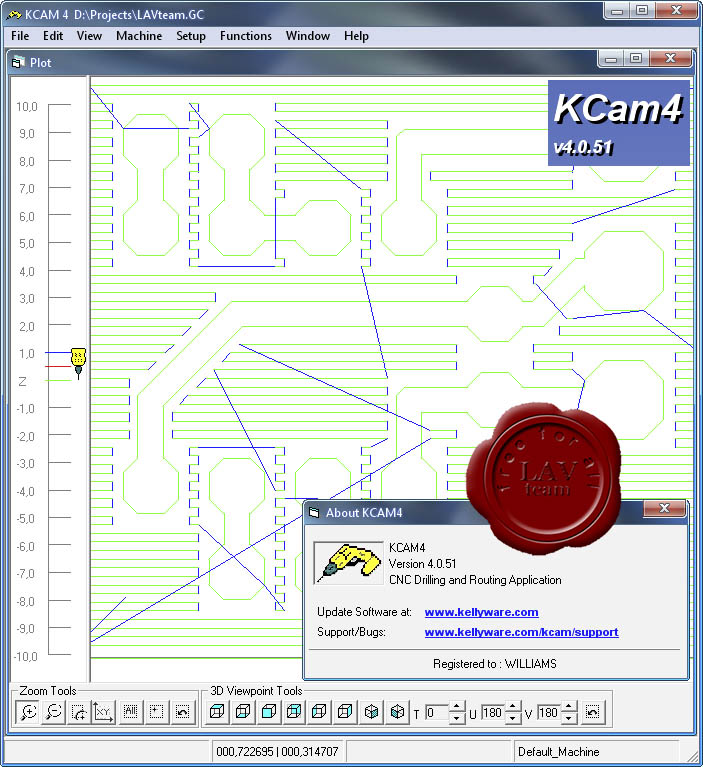Click the About KCAM4 dialog title icon
The height and width of the screenshot is (767, 703).
click(x=314, y=512)
